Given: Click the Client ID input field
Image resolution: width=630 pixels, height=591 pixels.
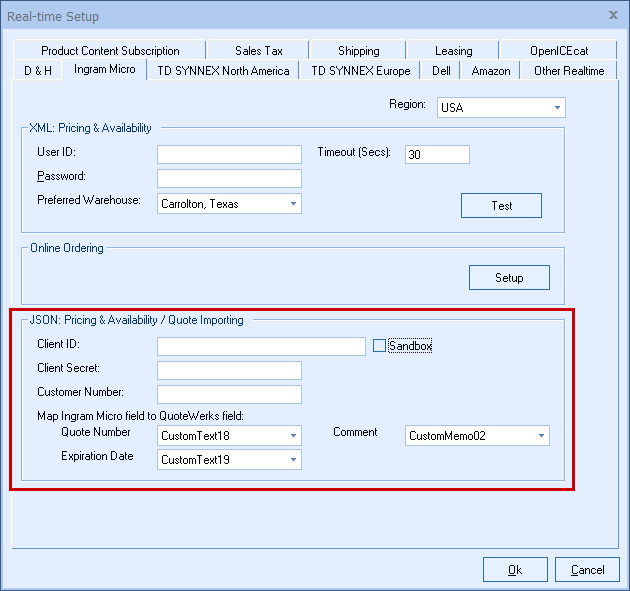Looking at the screenshot, I should point(261,346).
